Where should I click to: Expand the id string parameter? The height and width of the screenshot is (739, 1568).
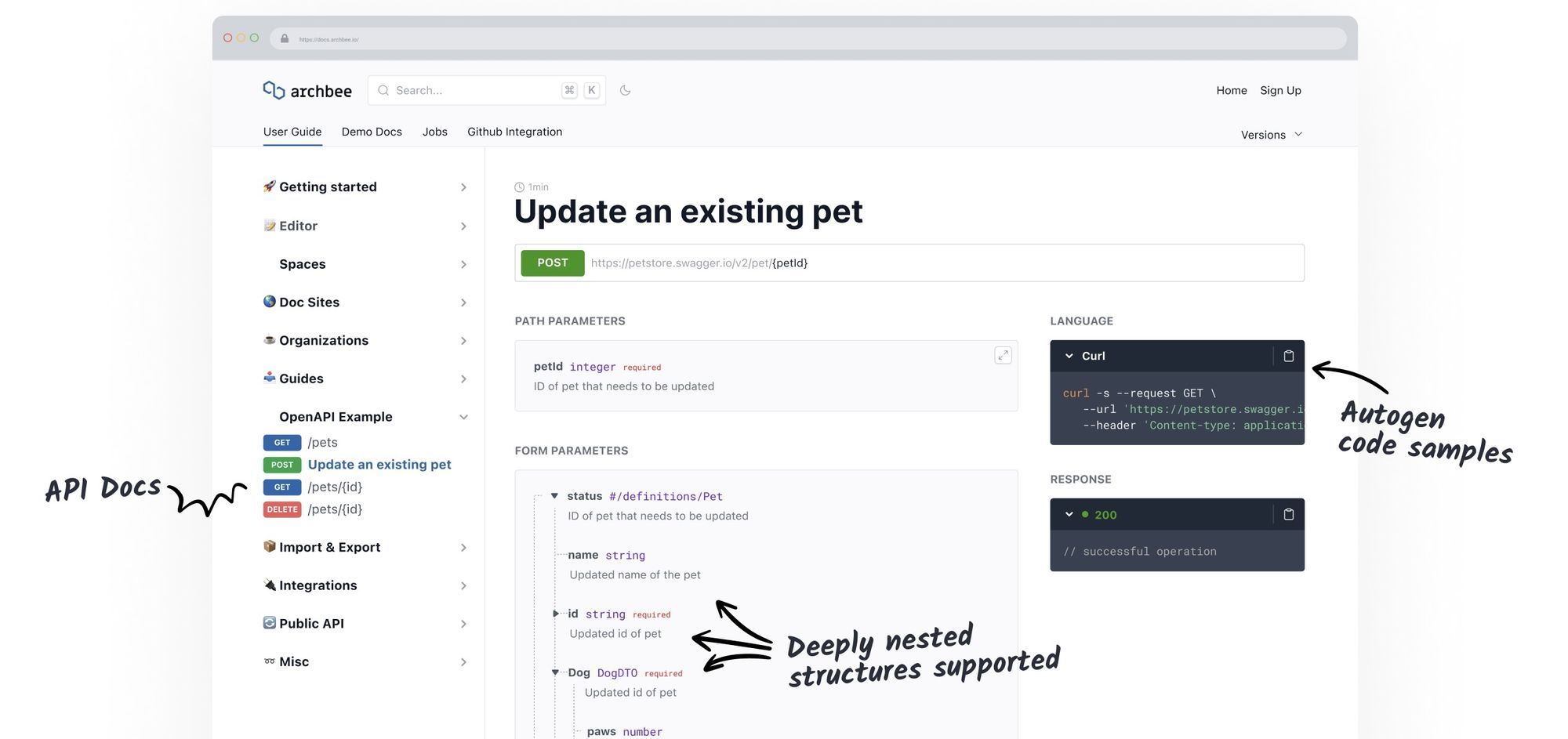pyautogui.click(x=555, y=614)
